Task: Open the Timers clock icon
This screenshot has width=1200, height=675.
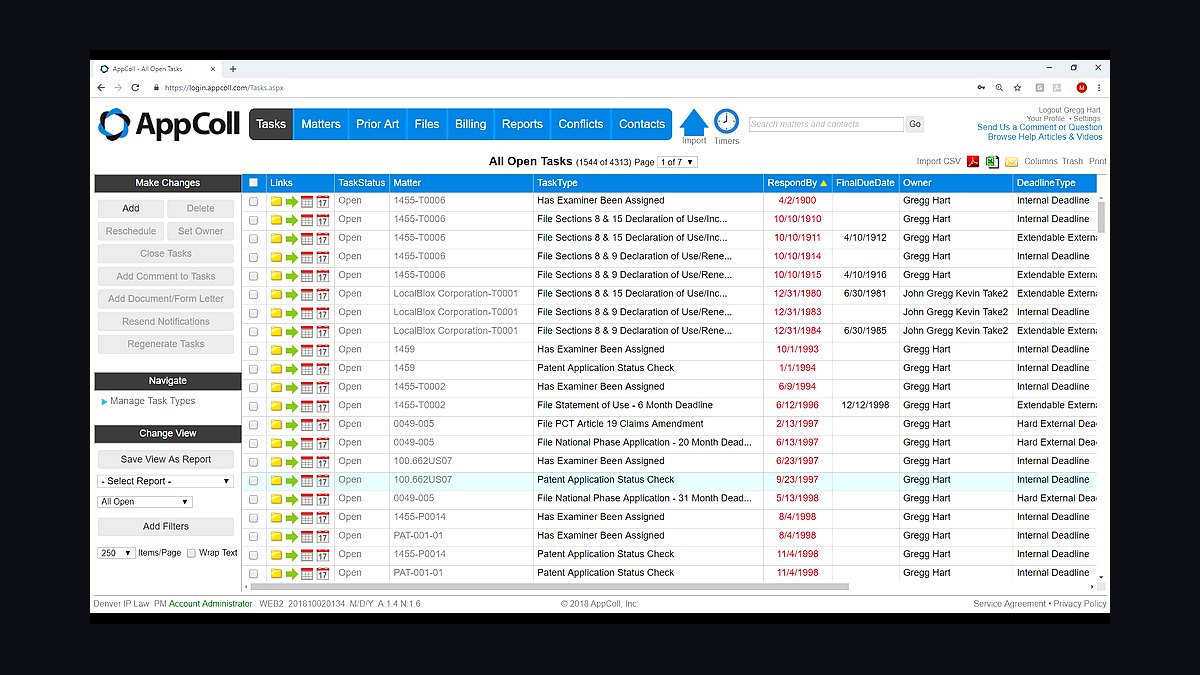Action: 726,121
